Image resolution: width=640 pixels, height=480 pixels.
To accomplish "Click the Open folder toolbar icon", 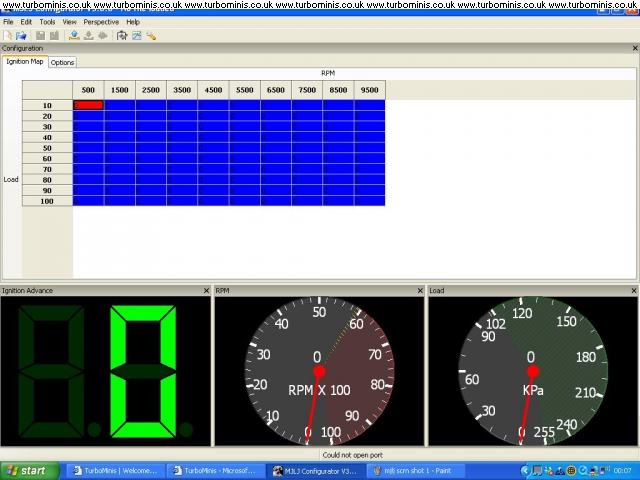I will coord(21,36).
